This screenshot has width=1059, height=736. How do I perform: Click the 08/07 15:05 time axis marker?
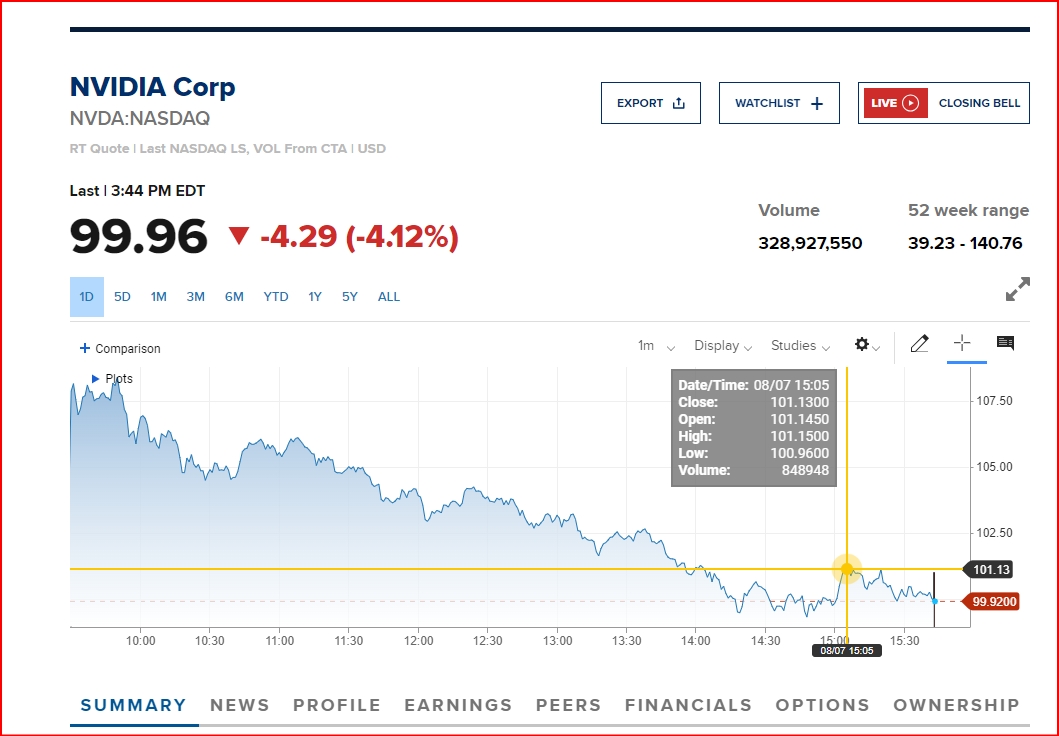coord(846,651)
